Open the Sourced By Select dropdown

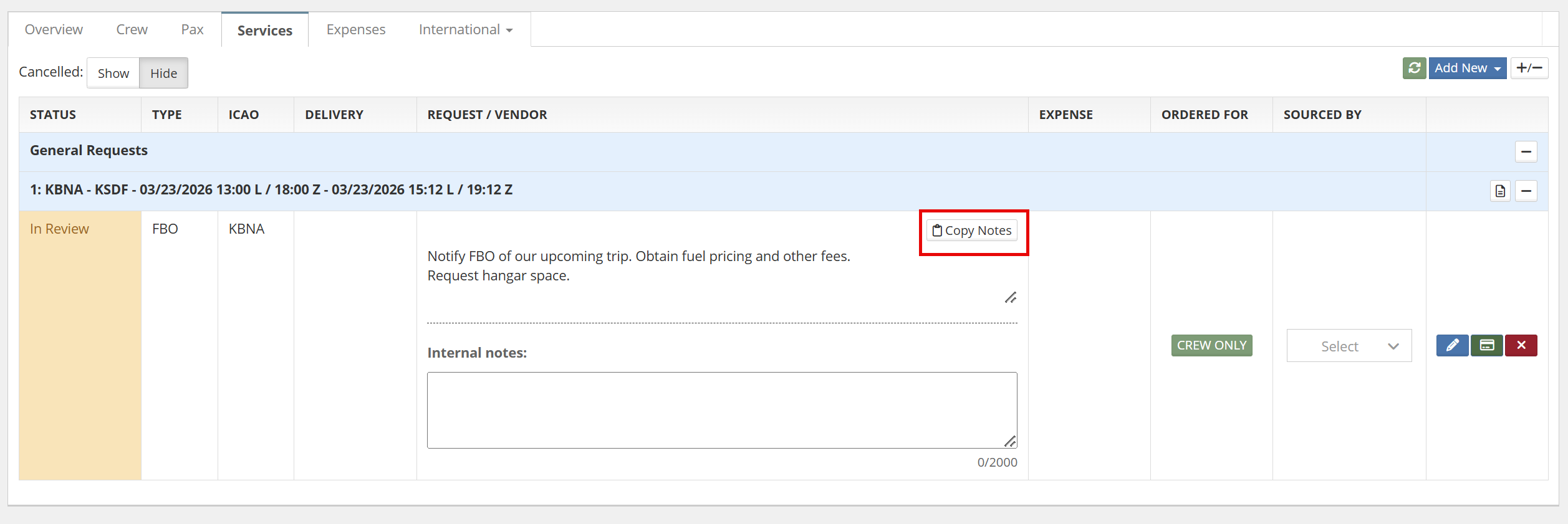(1349, 346)
